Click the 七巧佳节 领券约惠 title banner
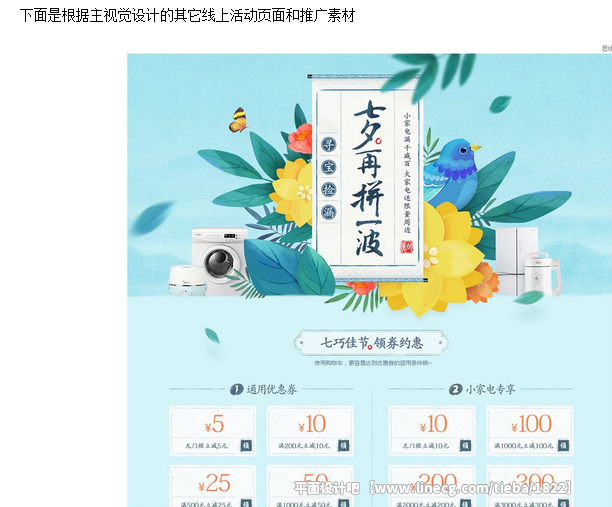 (x=371, y=343)
